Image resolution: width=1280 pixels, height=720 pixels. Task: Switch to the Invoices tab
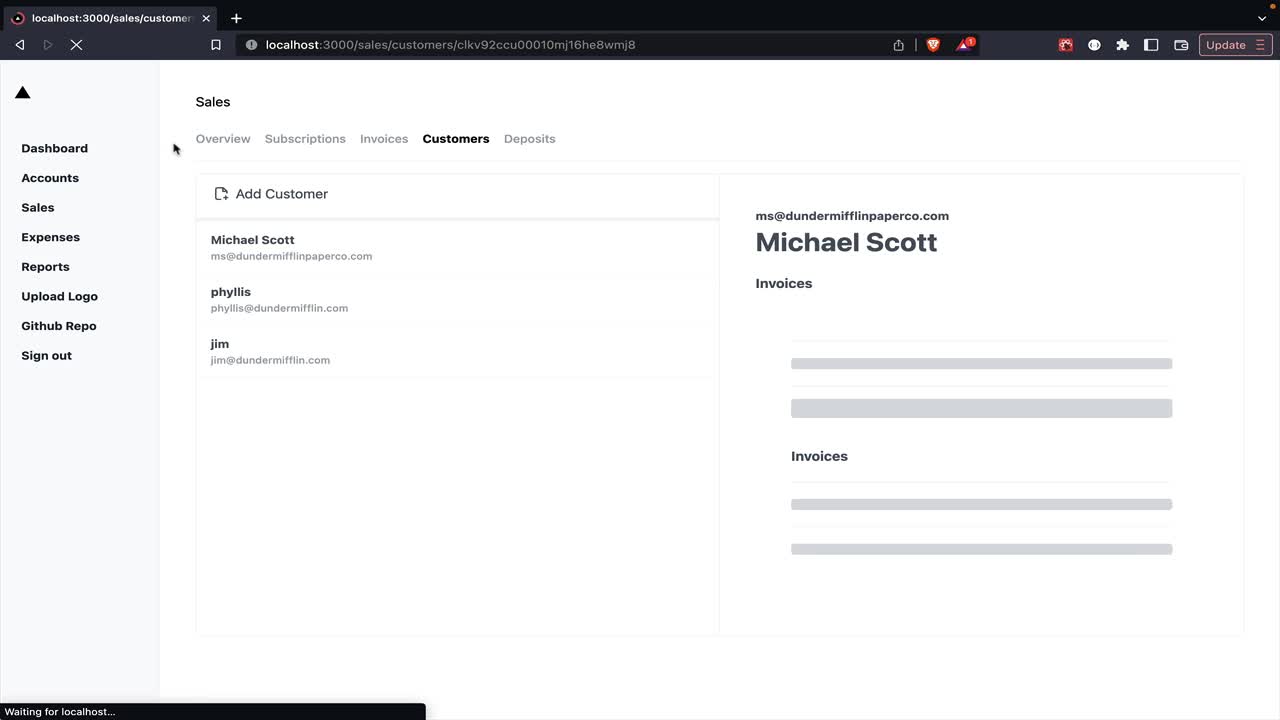pyautogui.click(x=384, y=139)
